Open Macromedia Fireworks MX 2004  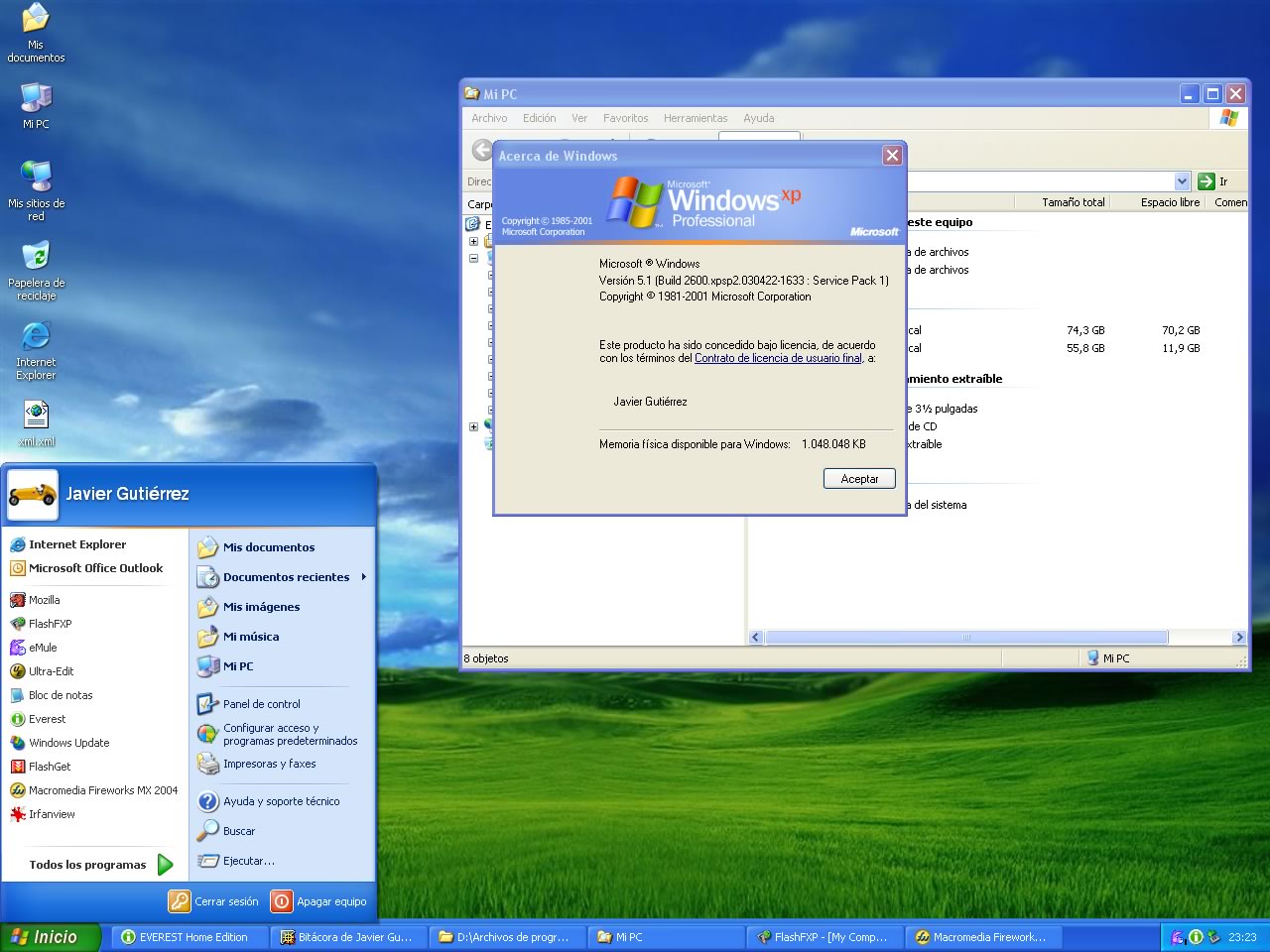(x=93, y=790)
